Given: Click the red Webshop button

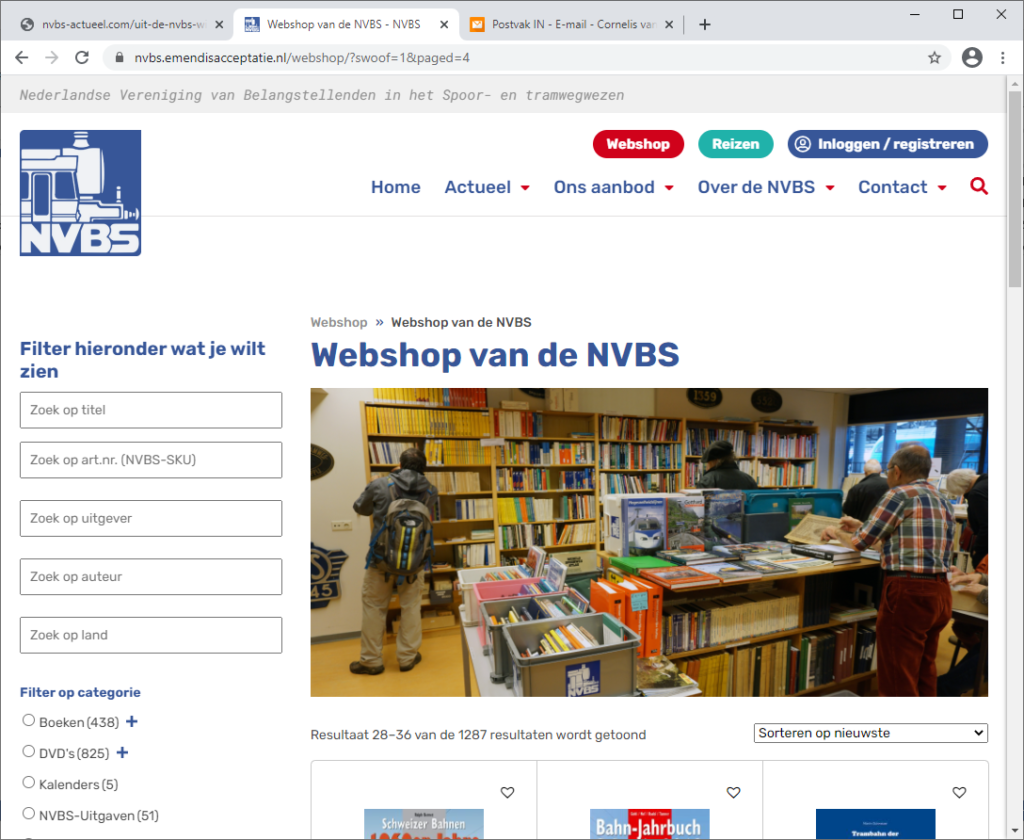Looking at the screenshot, I should 638,144.
